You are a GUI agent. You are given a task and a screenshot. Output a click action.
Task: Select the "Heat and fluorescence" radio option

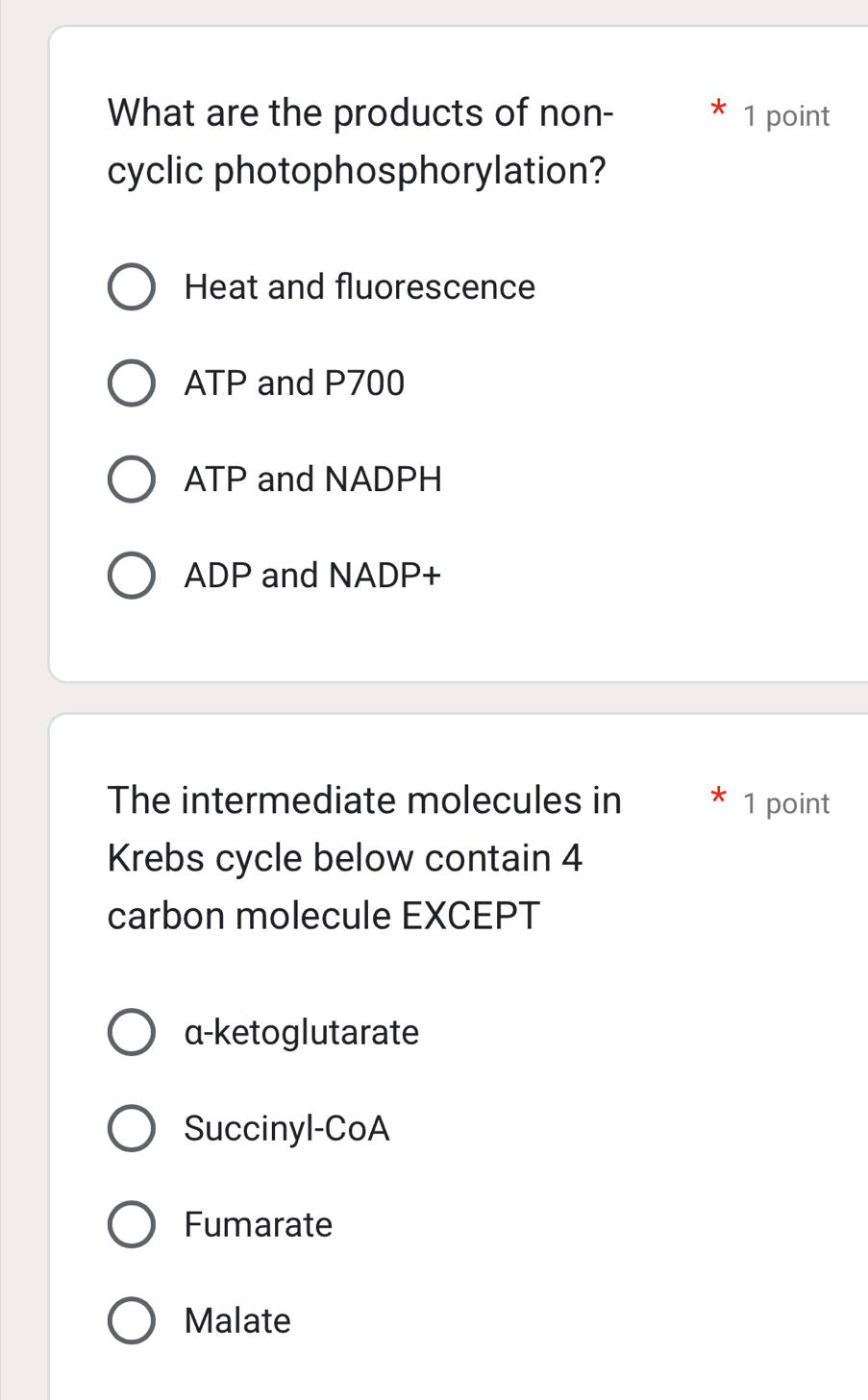(x=132, y=286)
